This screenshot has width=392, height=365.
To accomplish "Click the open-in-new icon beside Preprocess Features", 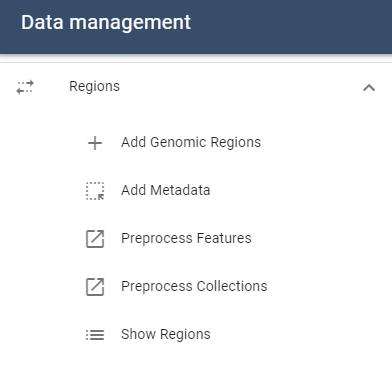I will click(x=95, y=239).
